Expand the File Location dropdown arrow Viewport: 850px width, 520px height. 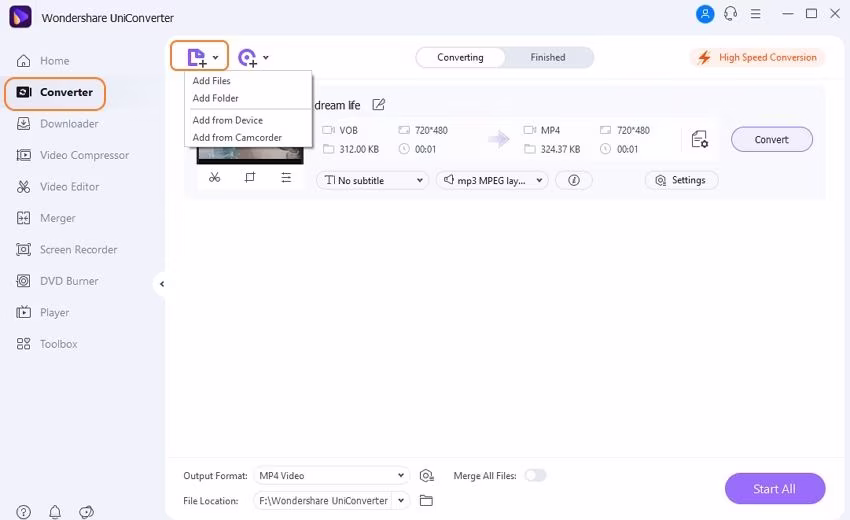pos(401,500)
